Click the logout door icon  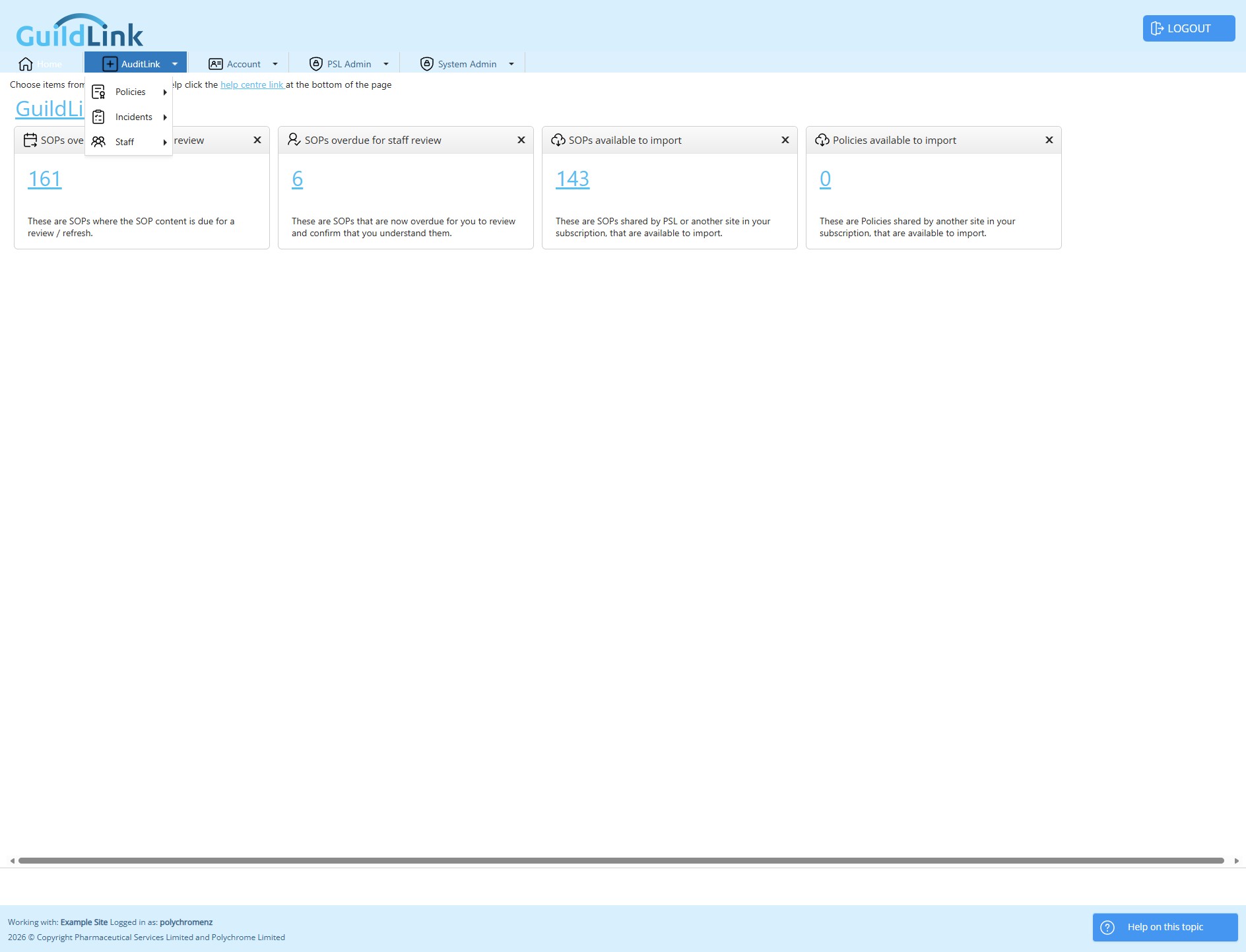point(1157,28)
